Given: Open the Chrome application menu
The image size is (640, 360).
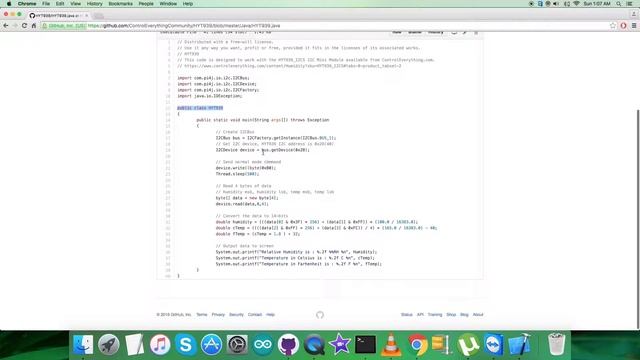Looking at the screenshot, I should (x=27, y=4).
